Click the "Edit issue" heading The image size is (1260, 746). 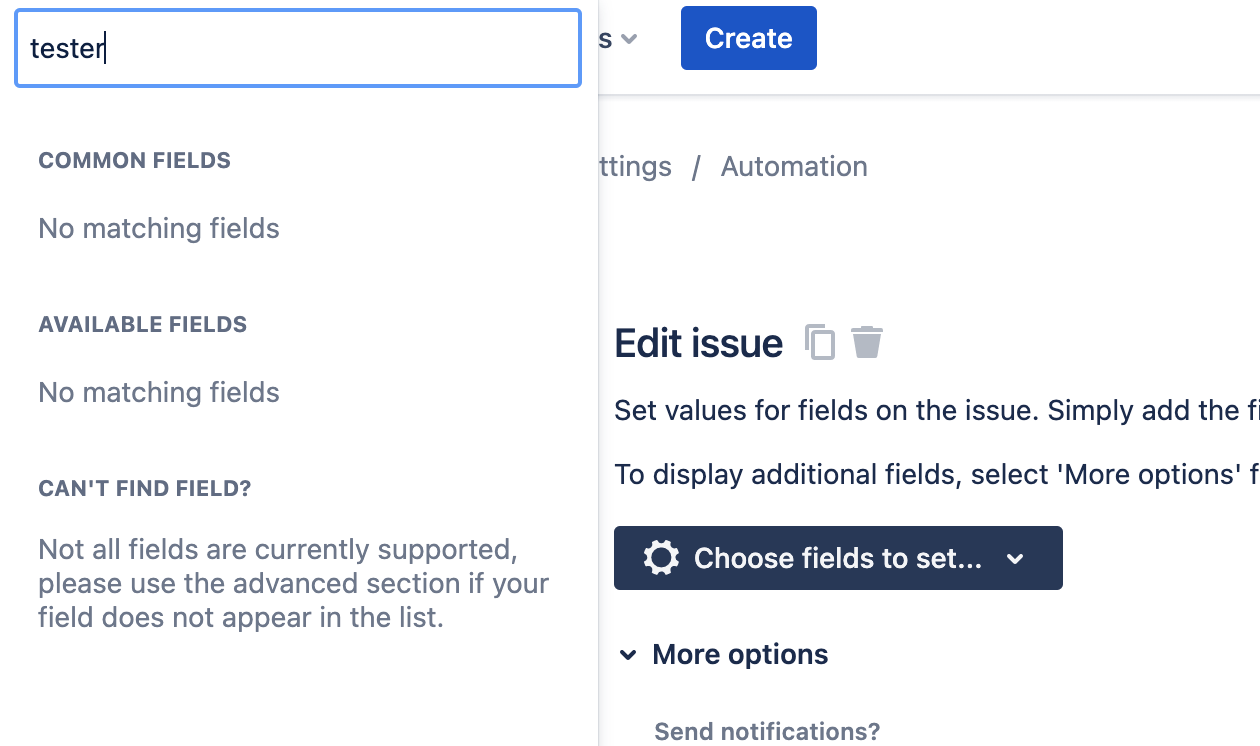pyautogui.click(x=699, y=343)
